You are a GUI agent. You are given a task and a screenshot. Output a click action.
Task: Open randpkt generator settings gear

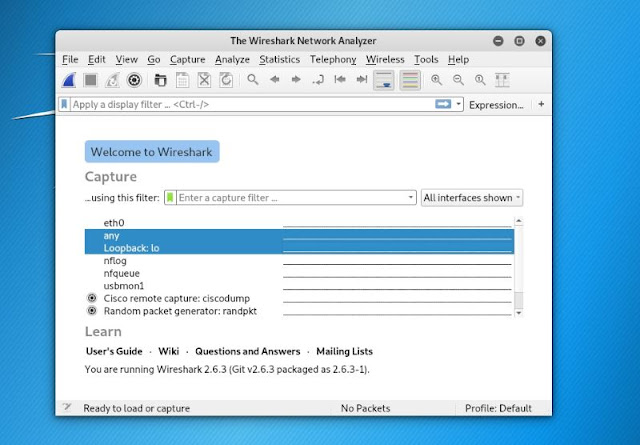[92, 311]
